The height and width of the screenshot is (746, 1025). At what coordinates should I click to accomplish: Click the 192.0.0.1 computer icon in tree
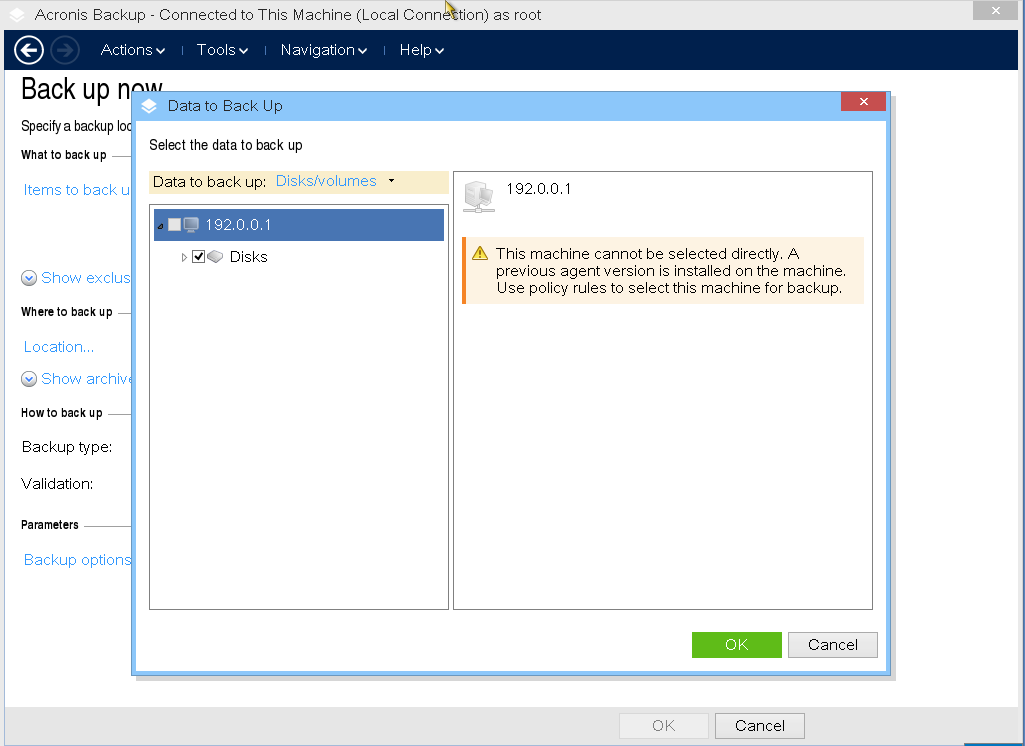191,225
